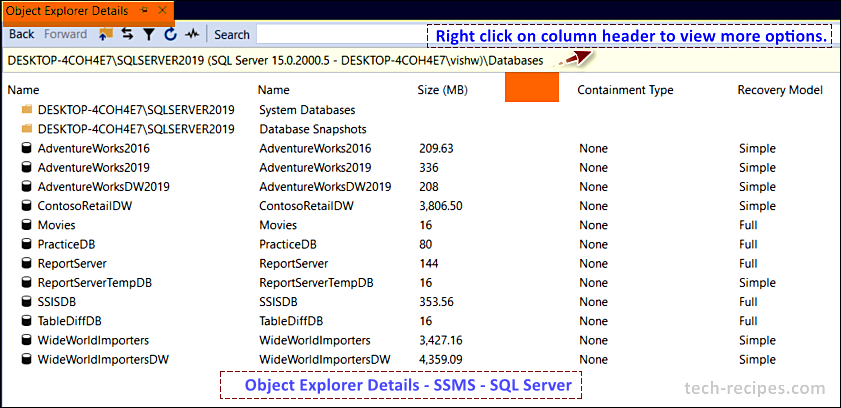Open Activity Monitor pulse icon
The height and width of the screenshot is (408, 841).
click(x=192, y=34)
